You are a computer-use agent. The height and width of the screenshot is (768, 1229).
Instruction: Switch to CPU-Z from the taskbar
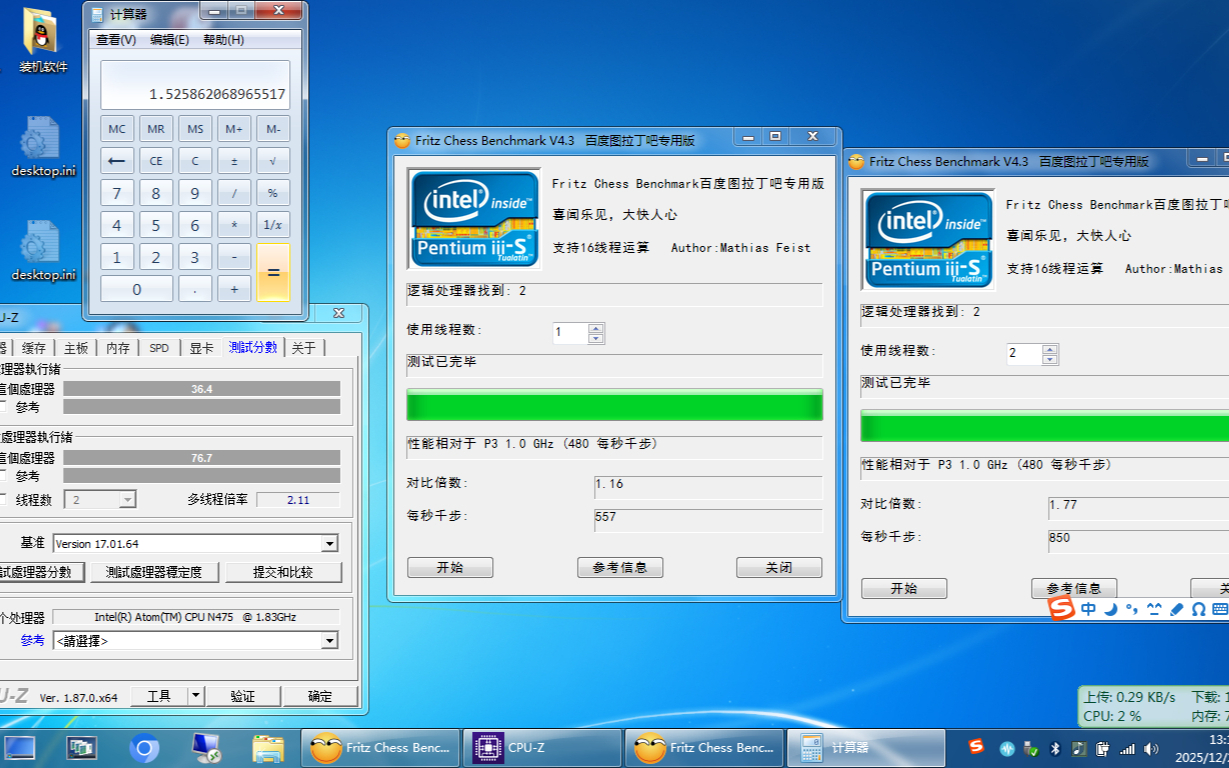click(x=545, y=748)
